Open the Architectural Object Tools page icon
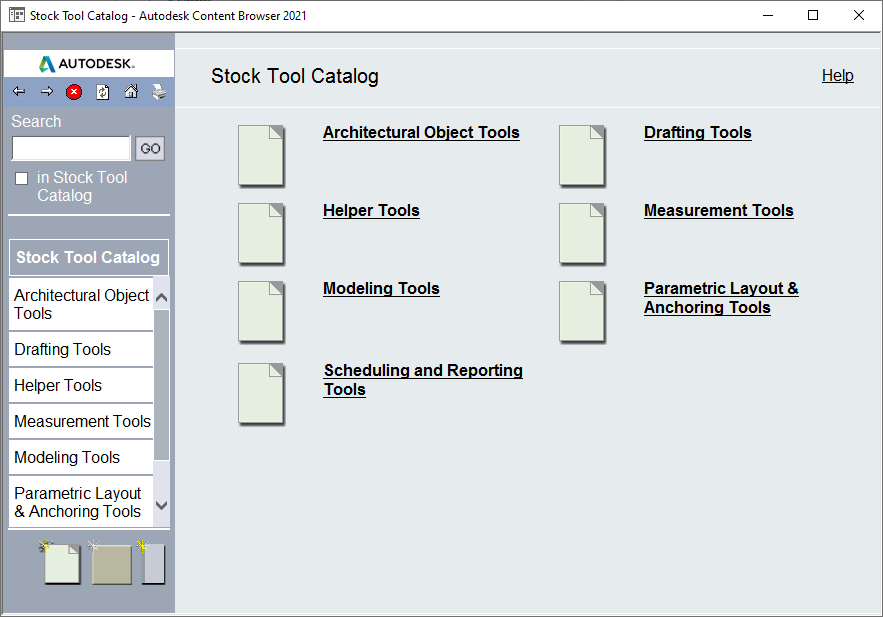Screen dimensions: 883x617 [x=261, y=155]
